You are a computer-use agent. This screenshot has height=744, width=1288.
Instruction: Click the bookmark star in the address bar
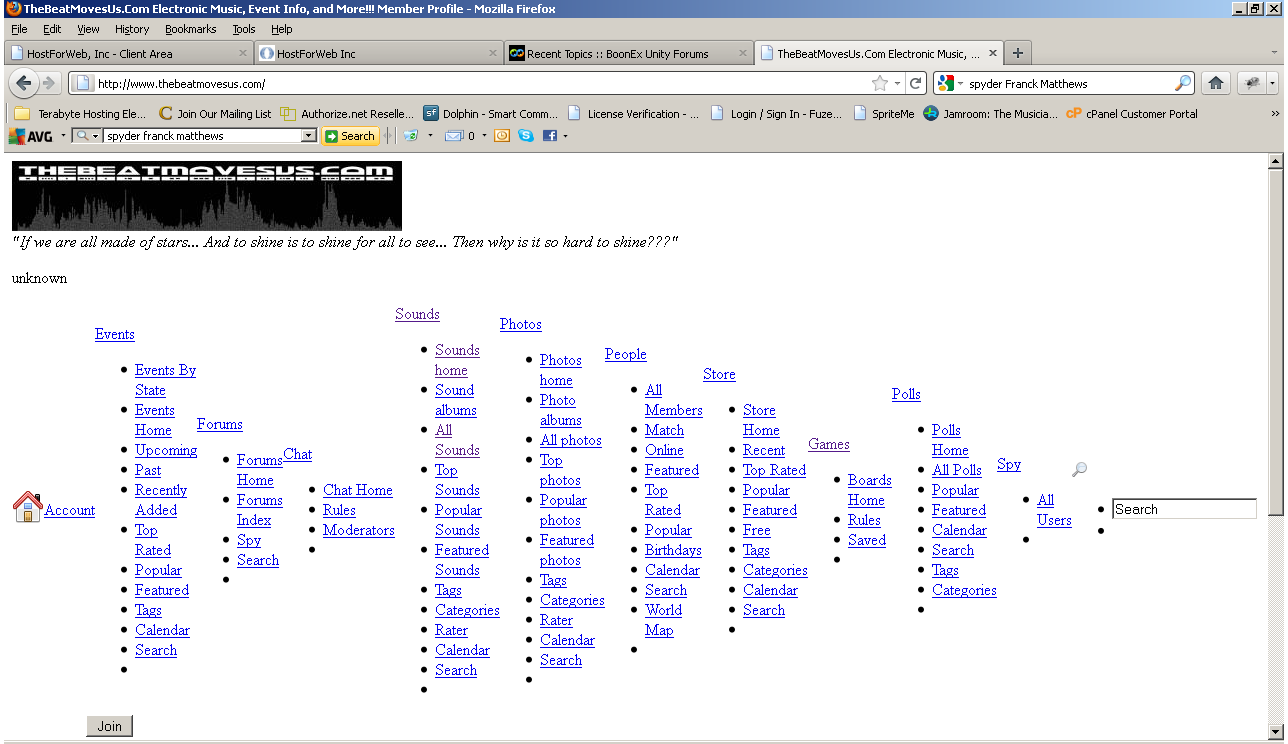point(879,84)
